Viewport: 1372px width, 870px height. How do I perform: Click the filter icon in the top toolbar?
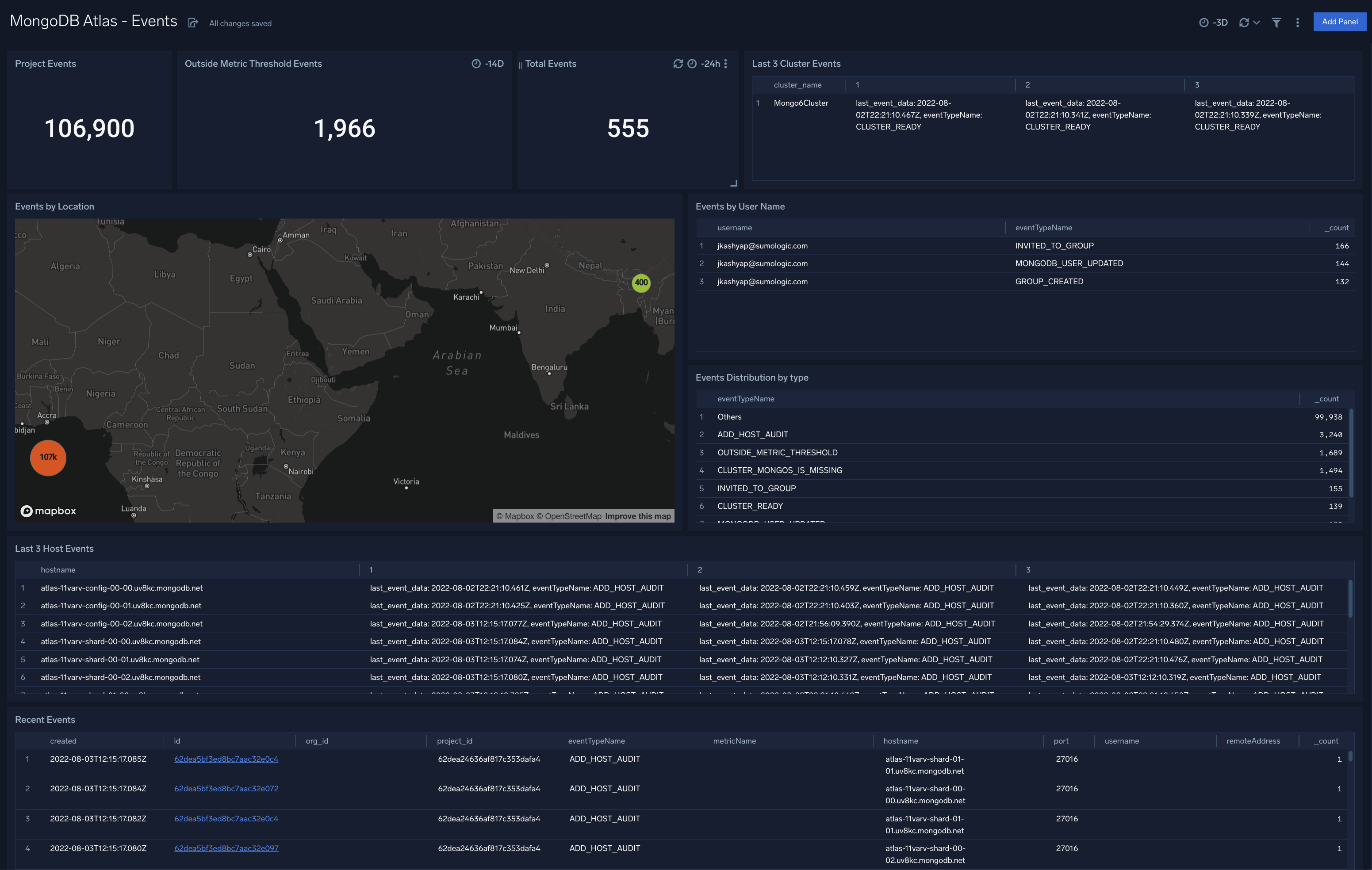[x=1277, y=22]
